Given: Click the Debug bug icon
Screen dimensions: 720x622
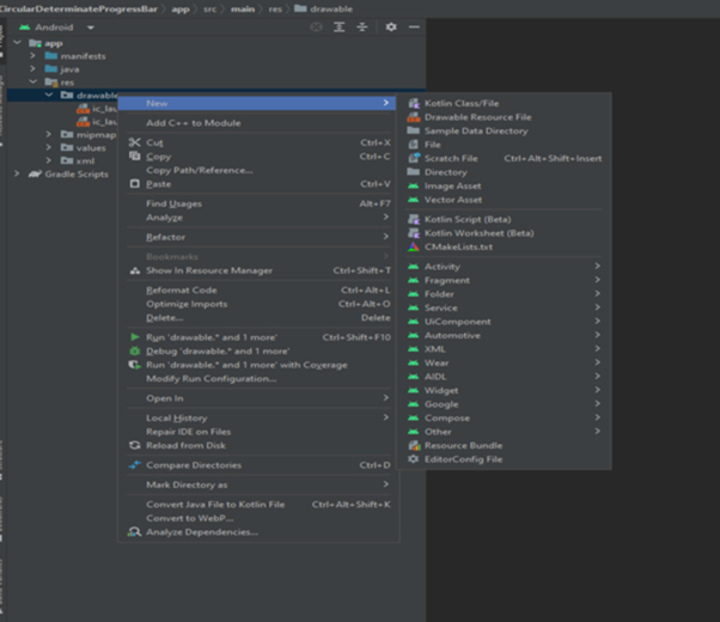Looking at the screenshot, I should point(135,351).
